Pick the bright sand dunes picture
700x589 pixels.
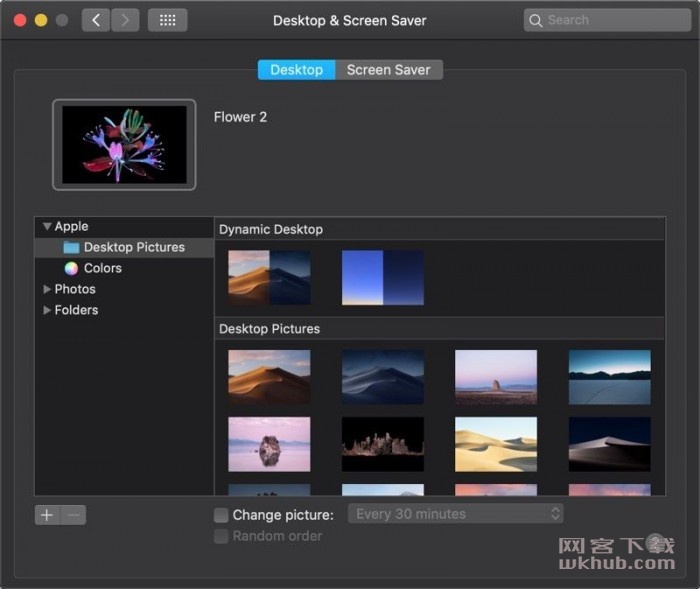click(x=496, y=444)
